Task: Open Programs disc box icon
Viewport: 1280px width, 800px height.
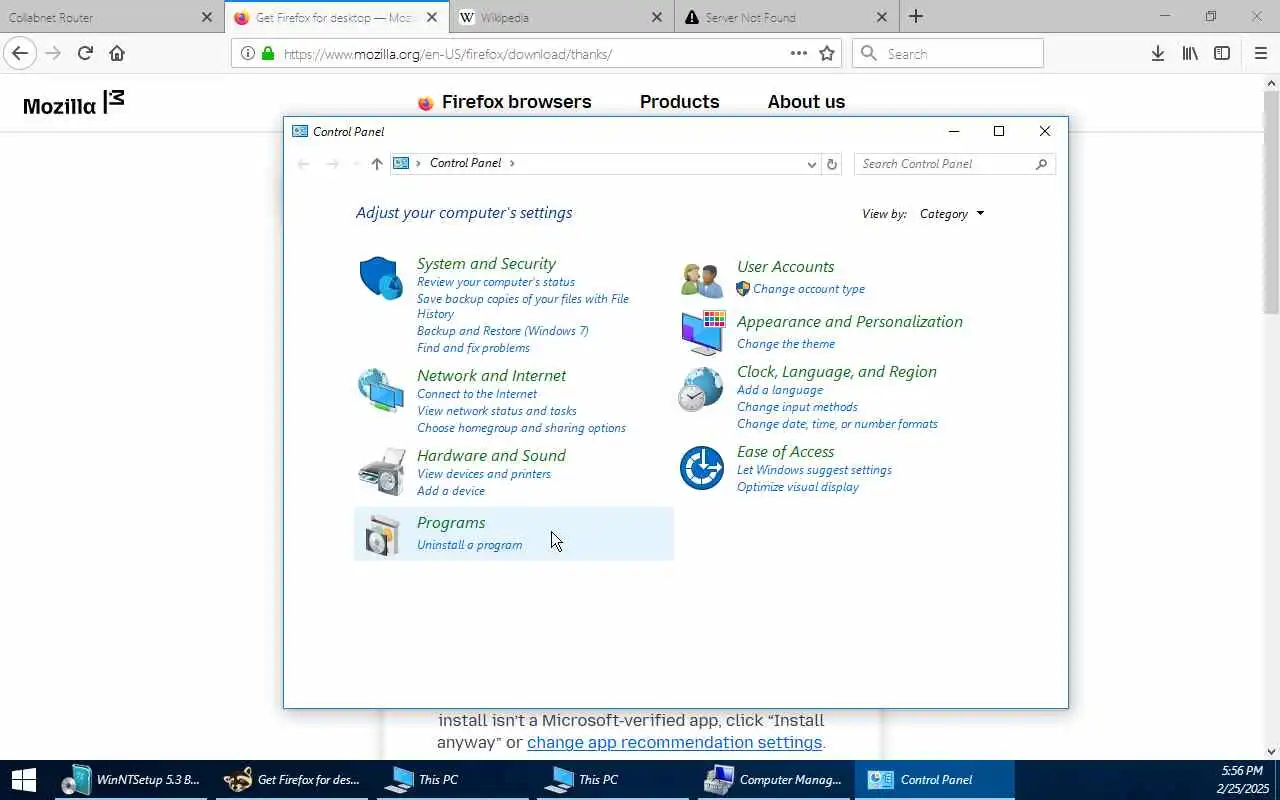Action: pyautogui.click(x=380, y=535)
